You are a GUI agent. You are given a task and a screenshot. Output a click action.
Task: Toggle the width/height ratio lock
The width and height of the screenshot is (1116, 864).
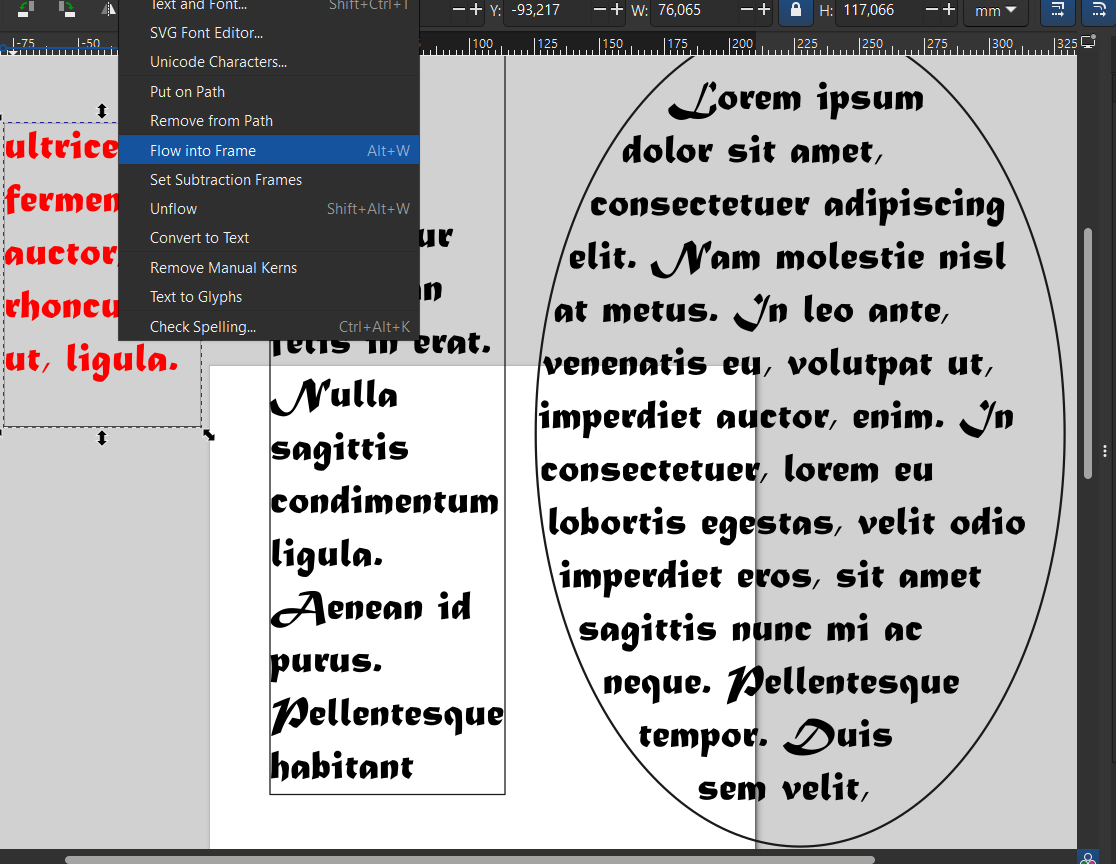click(796, 11)
